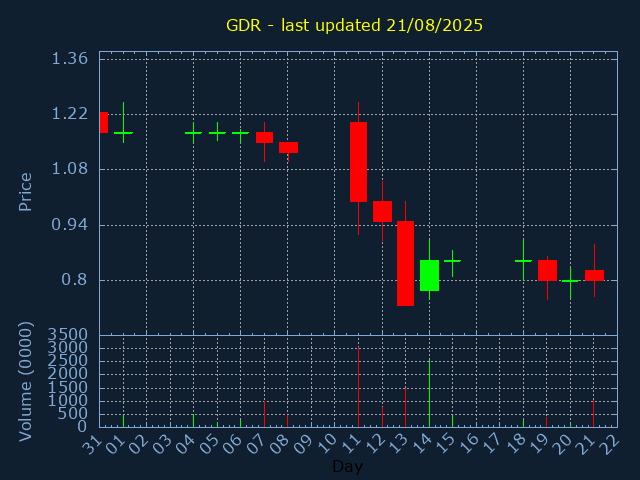Click the 10 day axis label

pos(327,444)
